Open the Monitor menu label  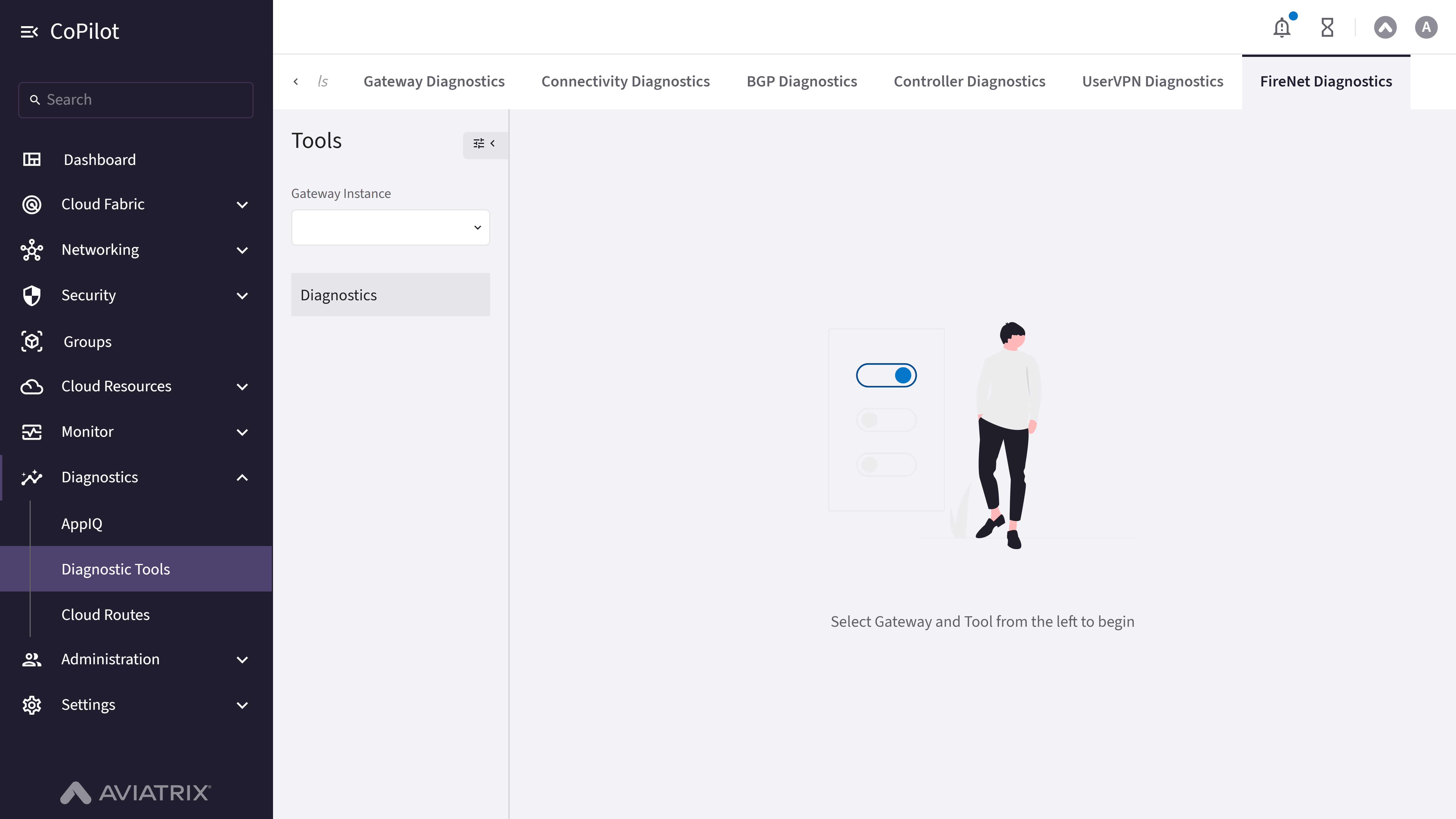tap(88, 432)
